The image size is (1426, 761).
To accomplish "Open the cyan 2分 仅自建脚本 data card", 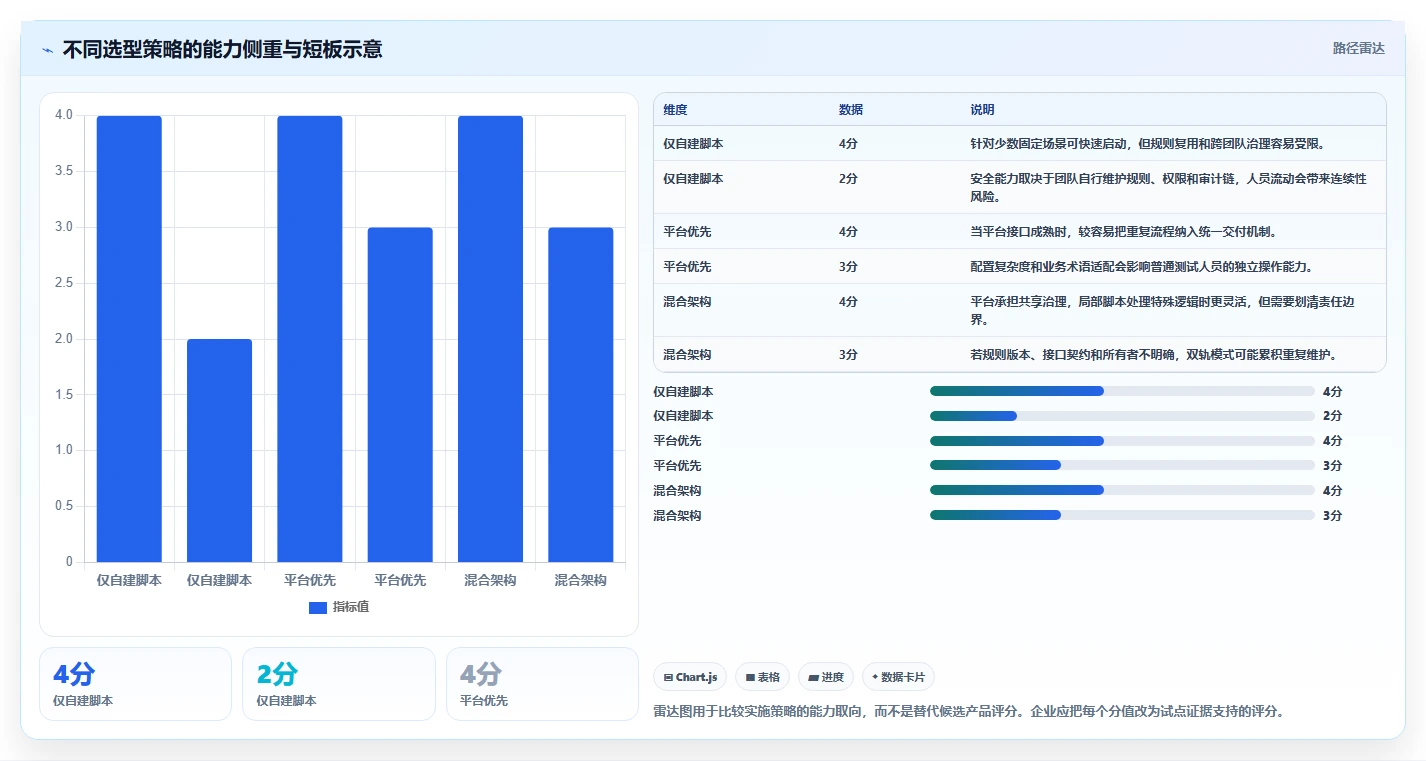I will pos(339,684).
